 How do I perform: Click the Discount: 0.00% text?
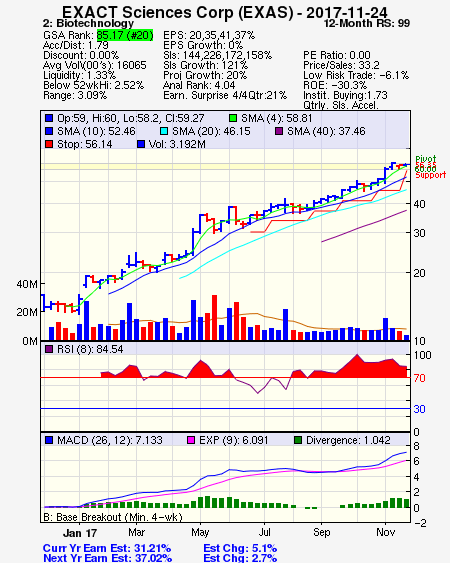point(81,55)
